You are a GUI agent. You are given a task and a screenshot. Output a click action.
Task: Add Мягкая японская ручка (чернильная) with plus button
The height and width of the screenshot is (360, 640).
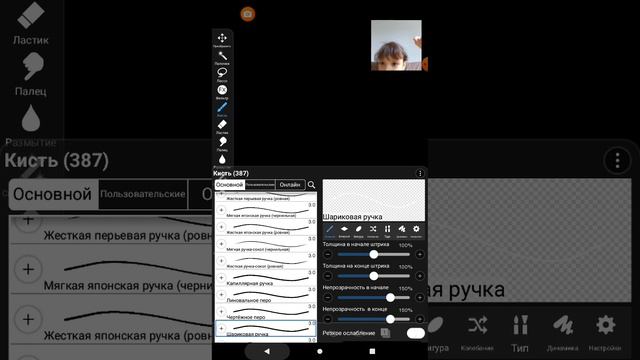(221, 210)
